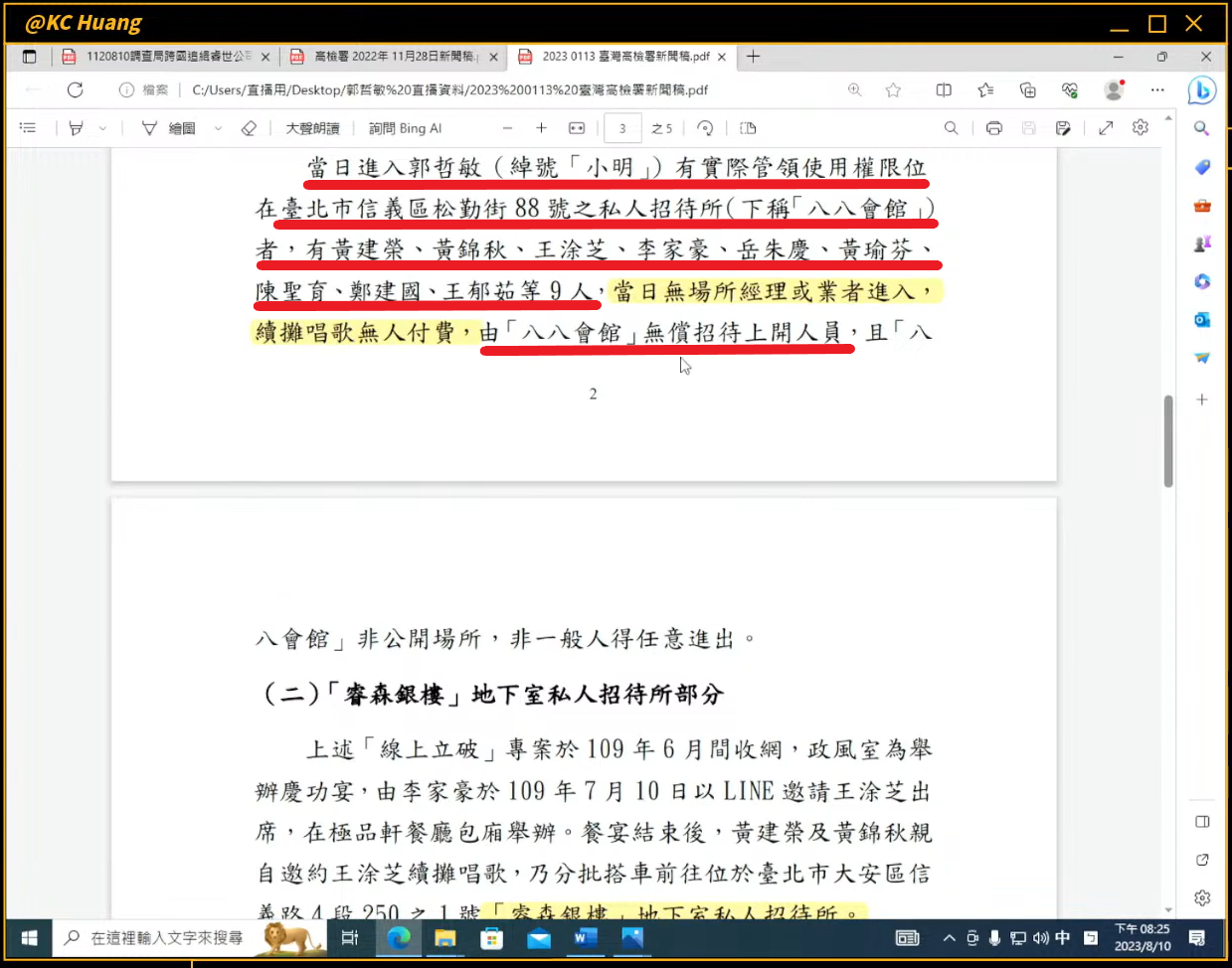
Task: Expand the highlighter color dropdown arrow
Action: coord(102,128)
